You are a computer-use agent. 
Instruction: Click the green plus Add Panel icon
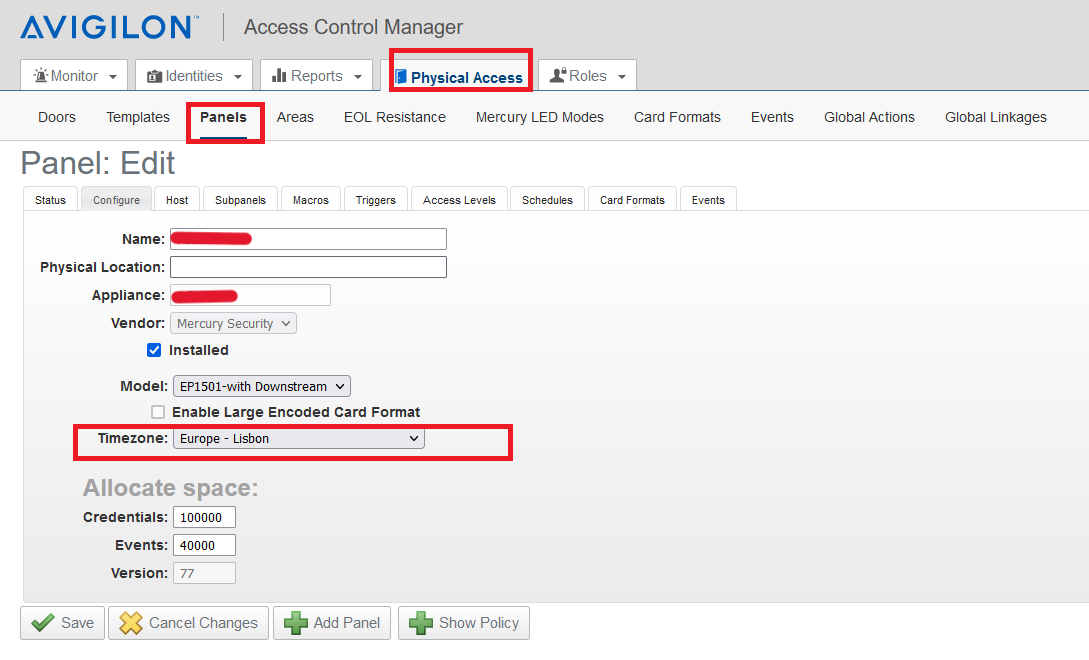(x=296, y=623)
